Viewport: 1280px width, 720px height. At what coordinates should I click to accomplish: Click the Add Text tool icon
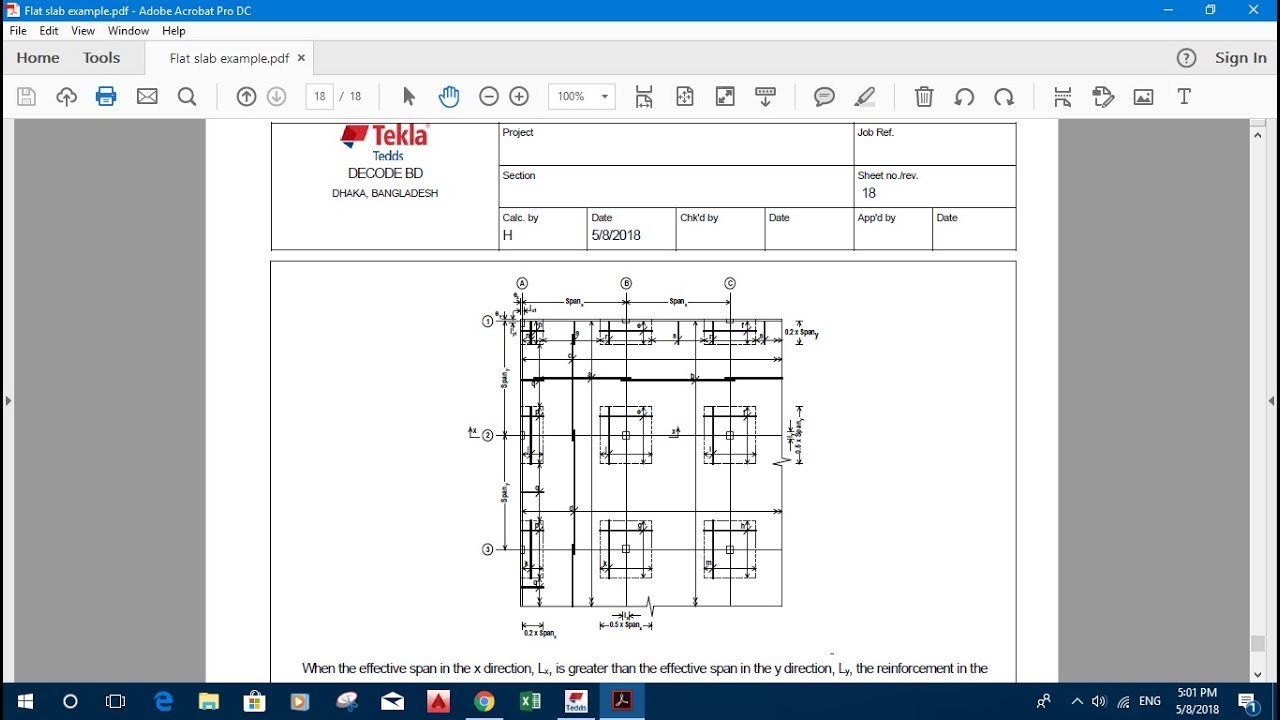click(1183, 96)
